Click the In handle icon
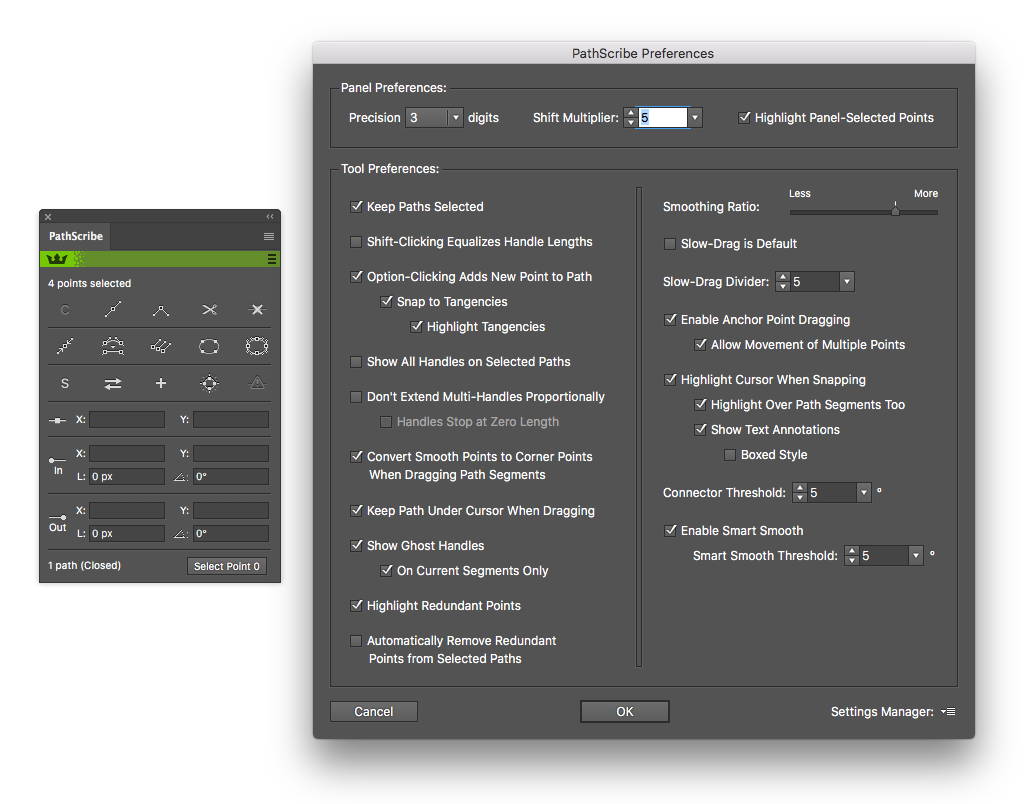The width and height of the screenshot is (1028, 804). click(x=58, y=464)
